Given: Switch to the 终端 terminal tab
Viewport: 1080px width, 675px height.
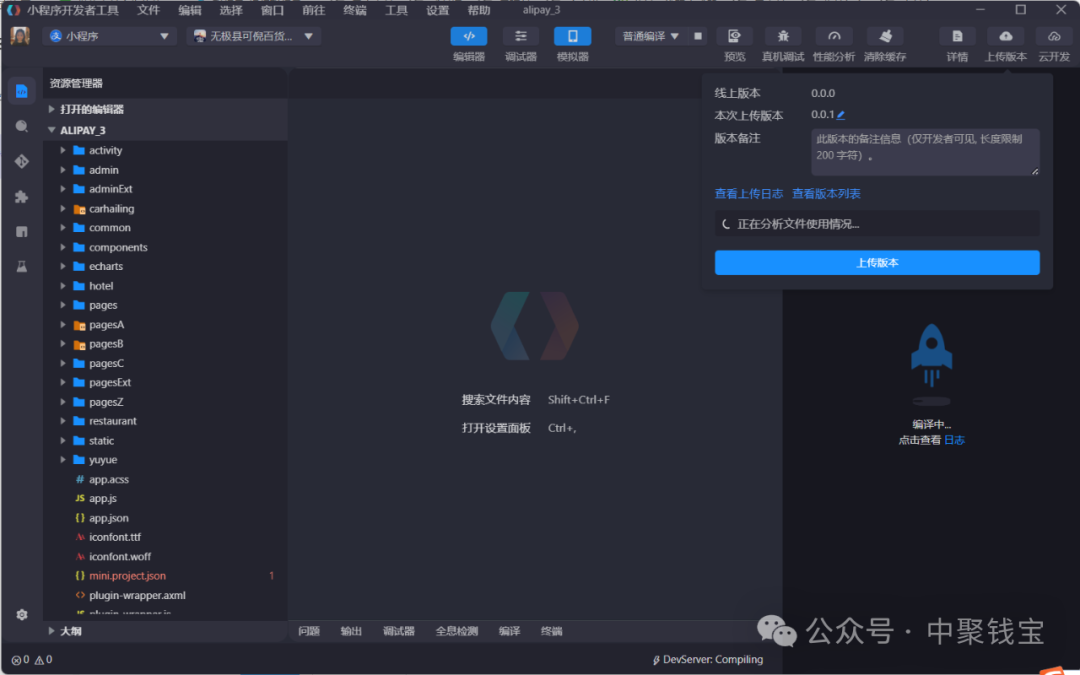Looking at the screenshot, I should tap(551, 631).
